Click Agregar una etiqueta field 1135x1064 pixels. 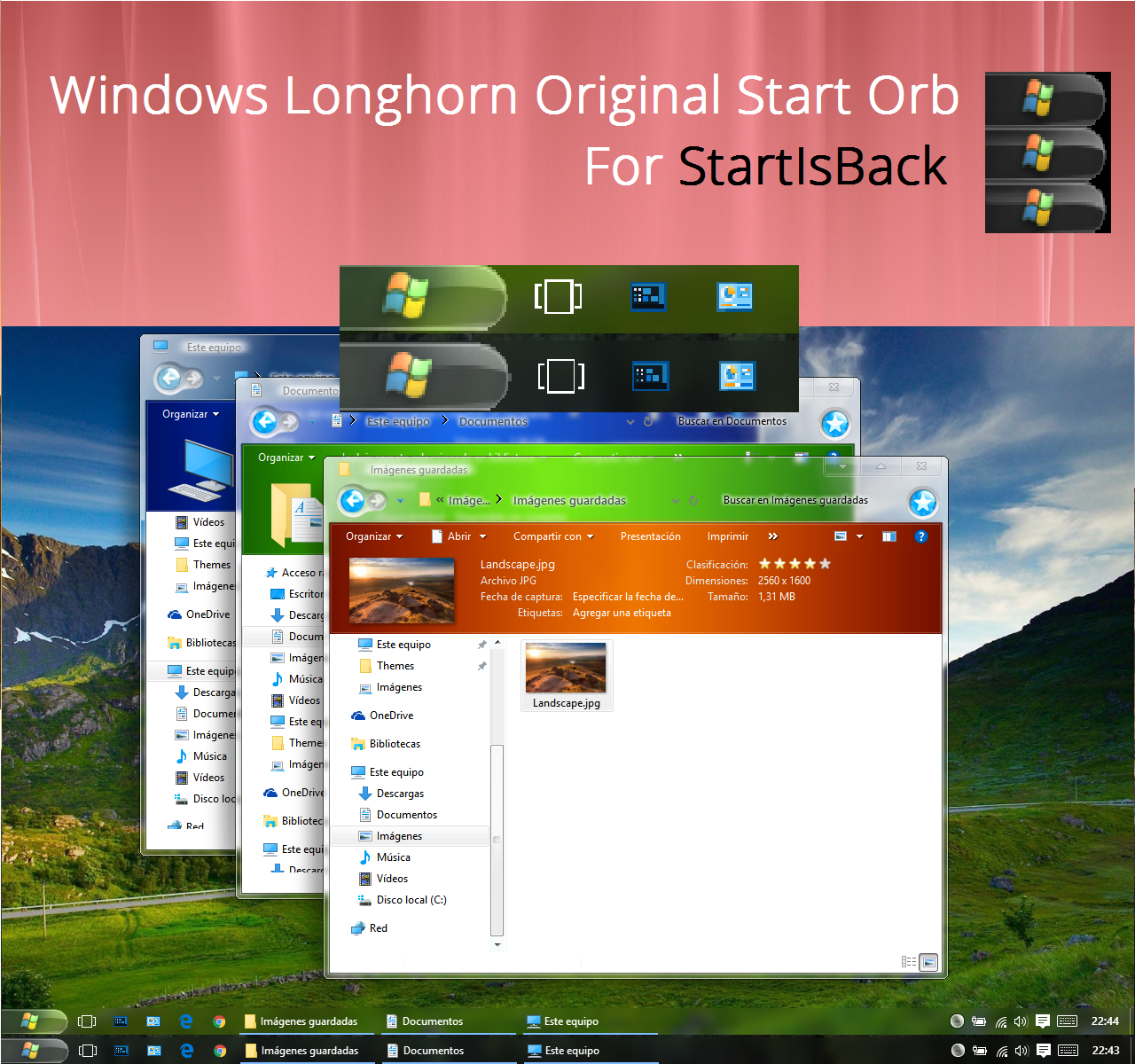click(622, 613)
